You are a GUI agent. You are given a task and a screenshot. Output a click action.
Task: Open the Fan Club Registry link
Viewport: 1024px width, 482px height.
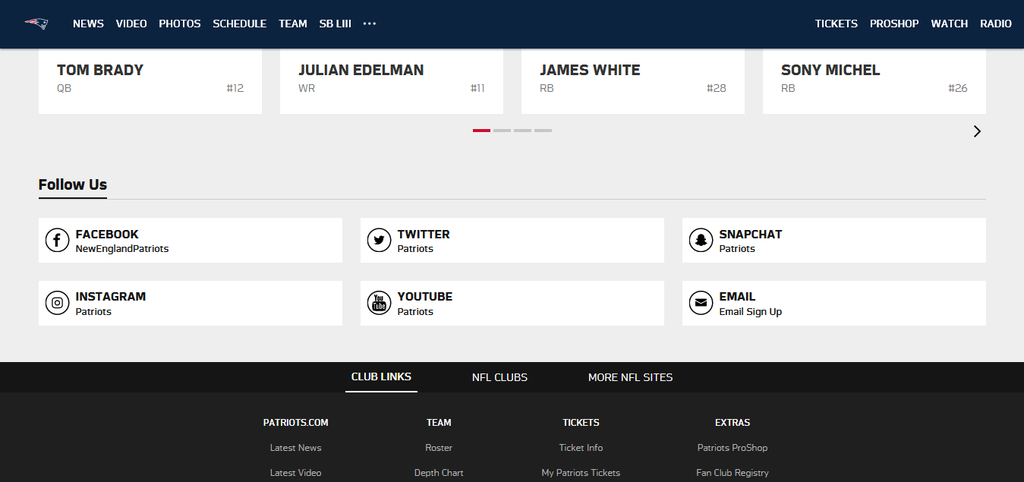(x=732, y=472)
